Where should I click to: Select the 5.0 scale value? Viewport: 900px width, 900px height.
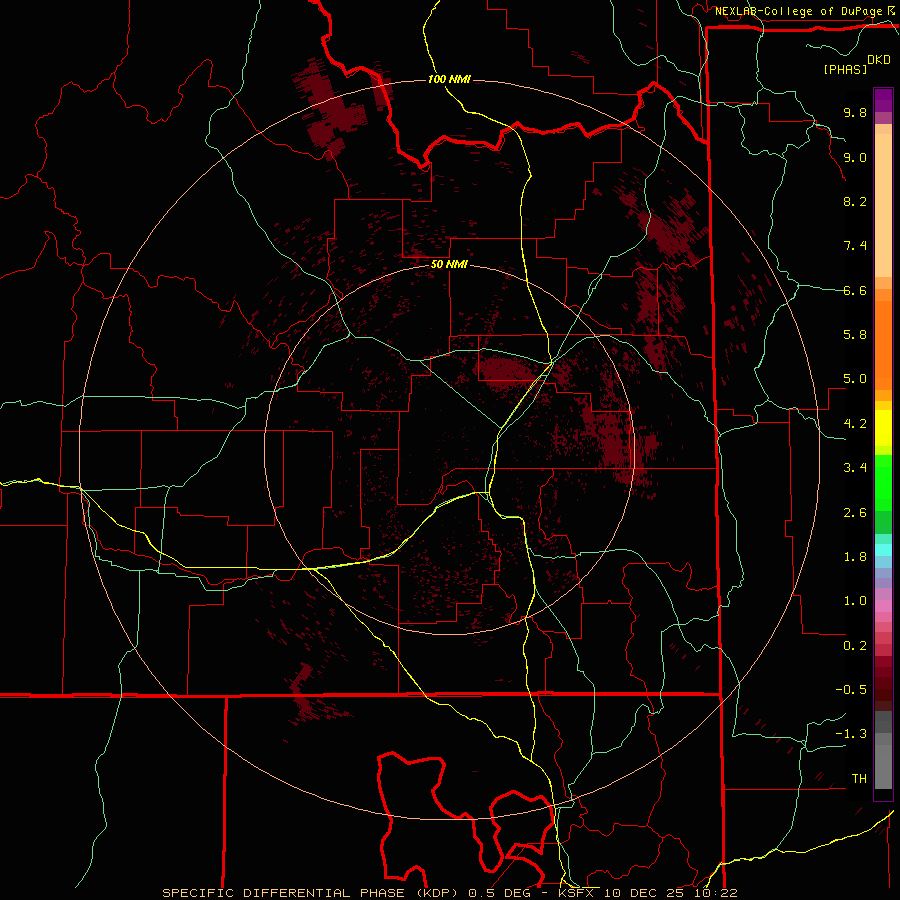(x=855, y=379)
